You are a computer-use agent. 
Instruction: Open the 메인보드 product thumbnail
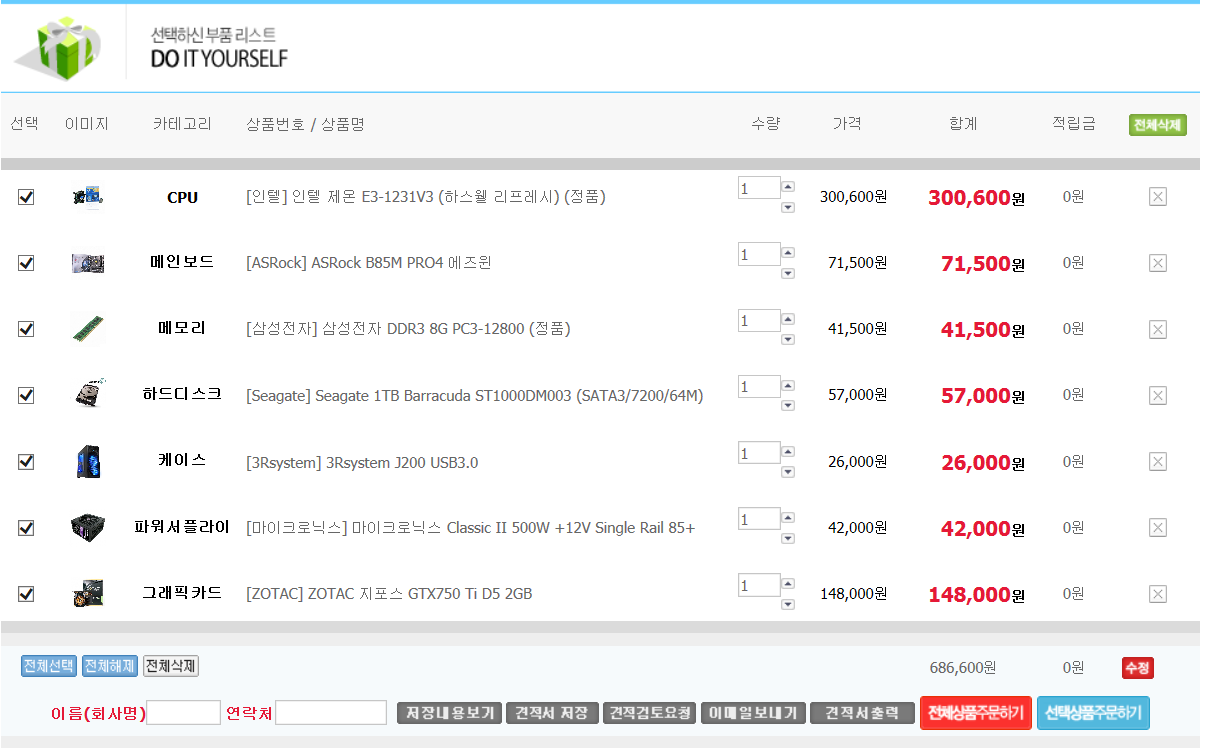pos(88,263)
